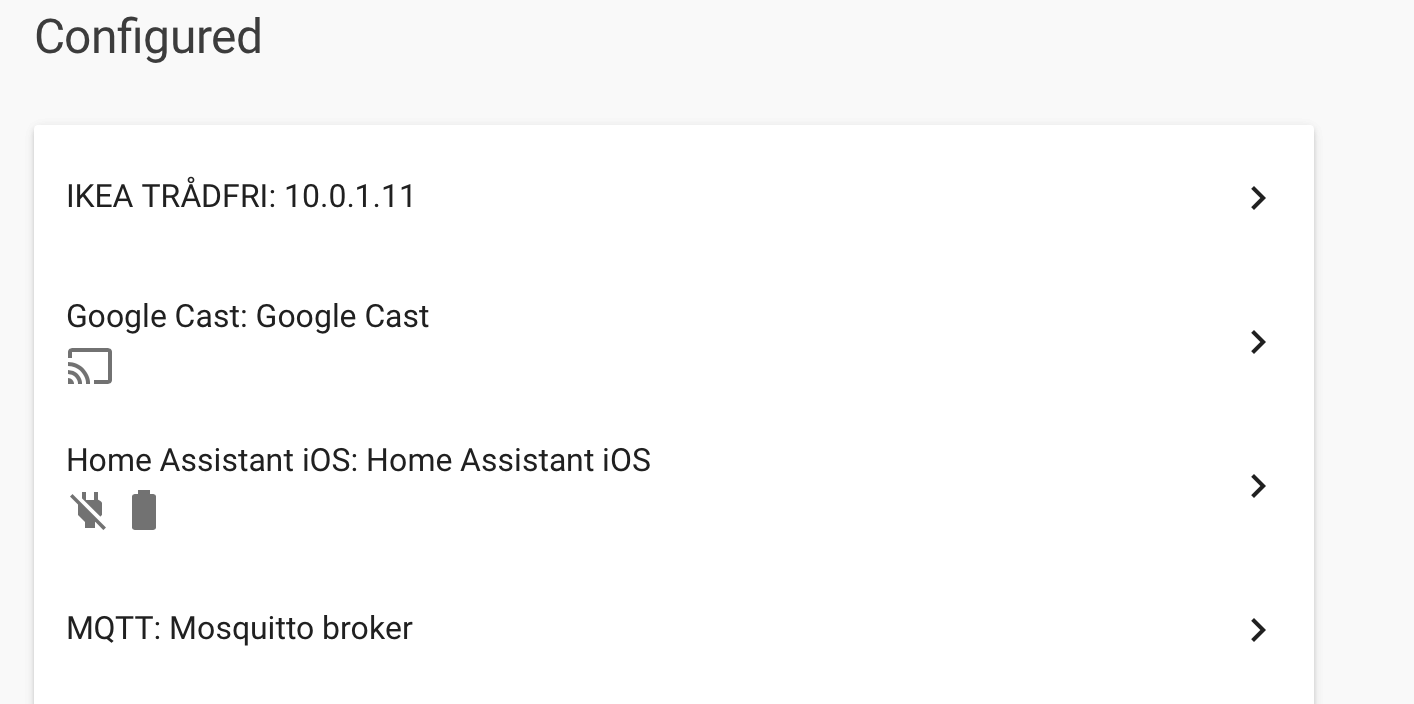Expand the IKEA TRÅDFRI entry chevron
This screenshot has width=1414, height=704.
(x=1258, y=198)
